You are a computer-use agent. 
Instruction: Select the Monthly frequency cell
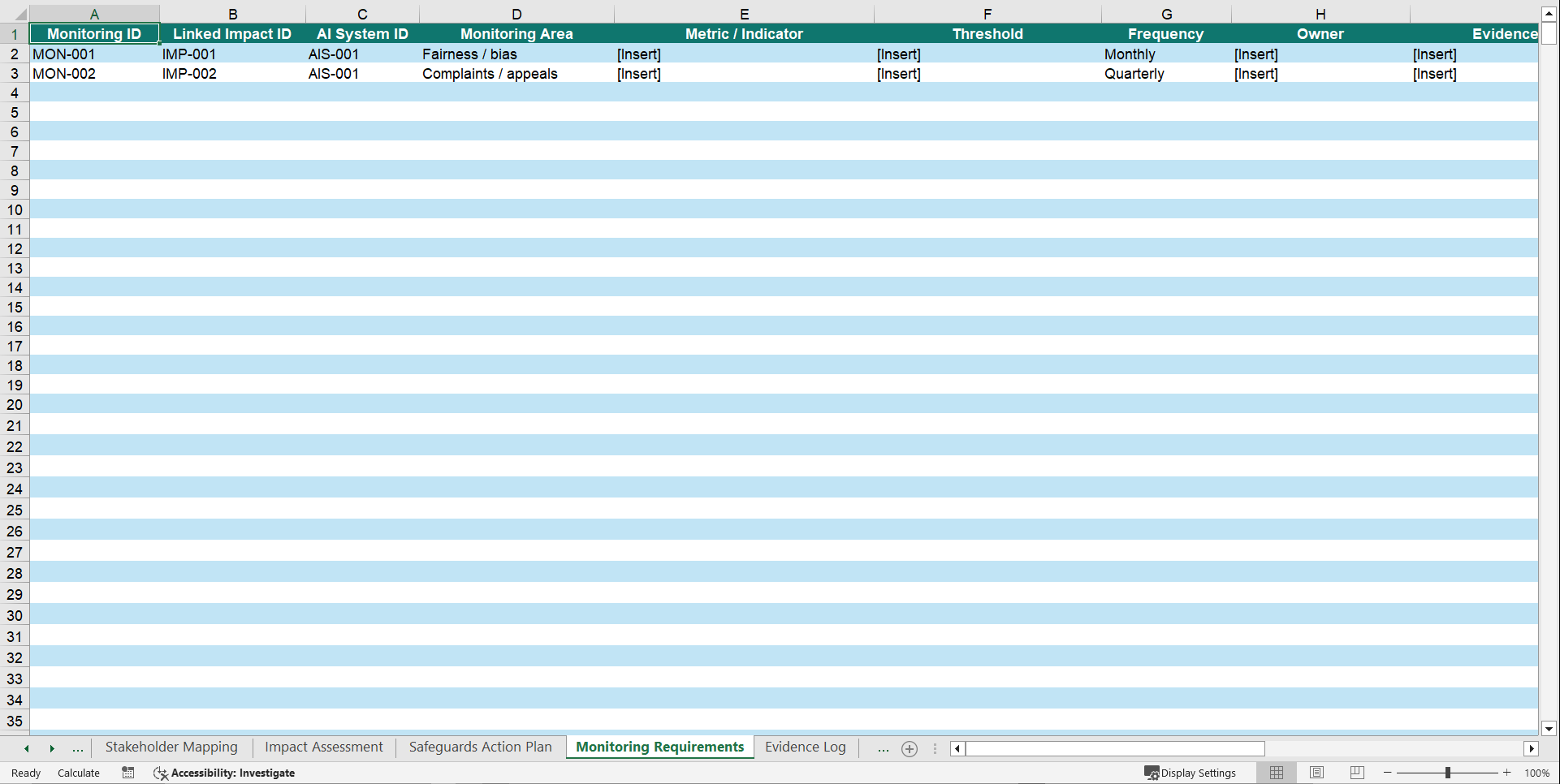[x=1166, y=54]
